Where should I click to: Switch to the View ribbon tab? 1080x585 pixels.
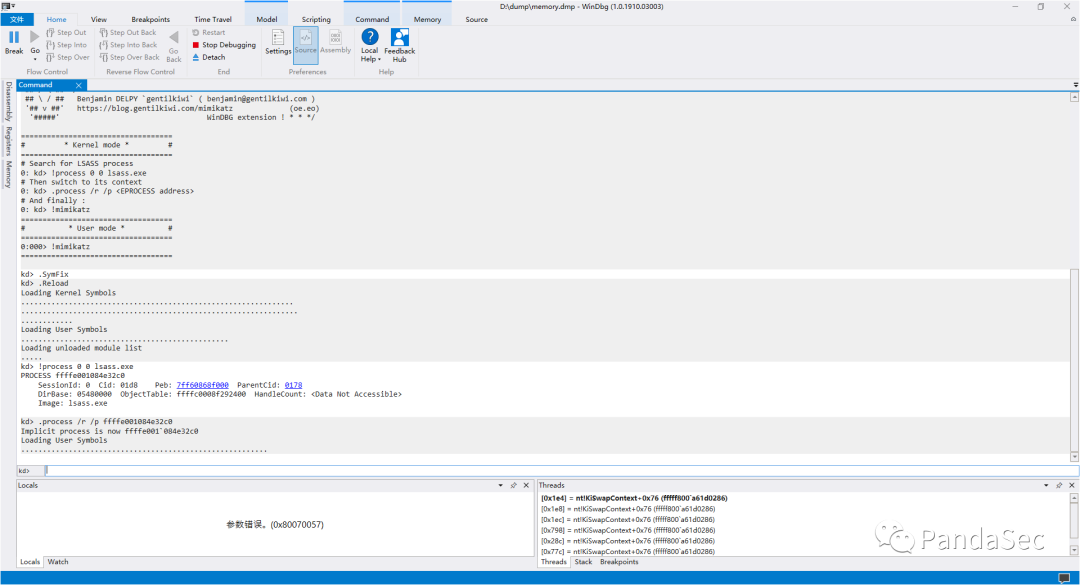[98, 19]
